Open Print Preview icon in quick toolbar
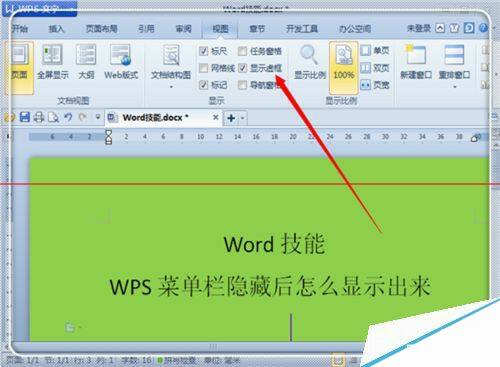Screen dimensions: 500x367 (x=53, y=117)
